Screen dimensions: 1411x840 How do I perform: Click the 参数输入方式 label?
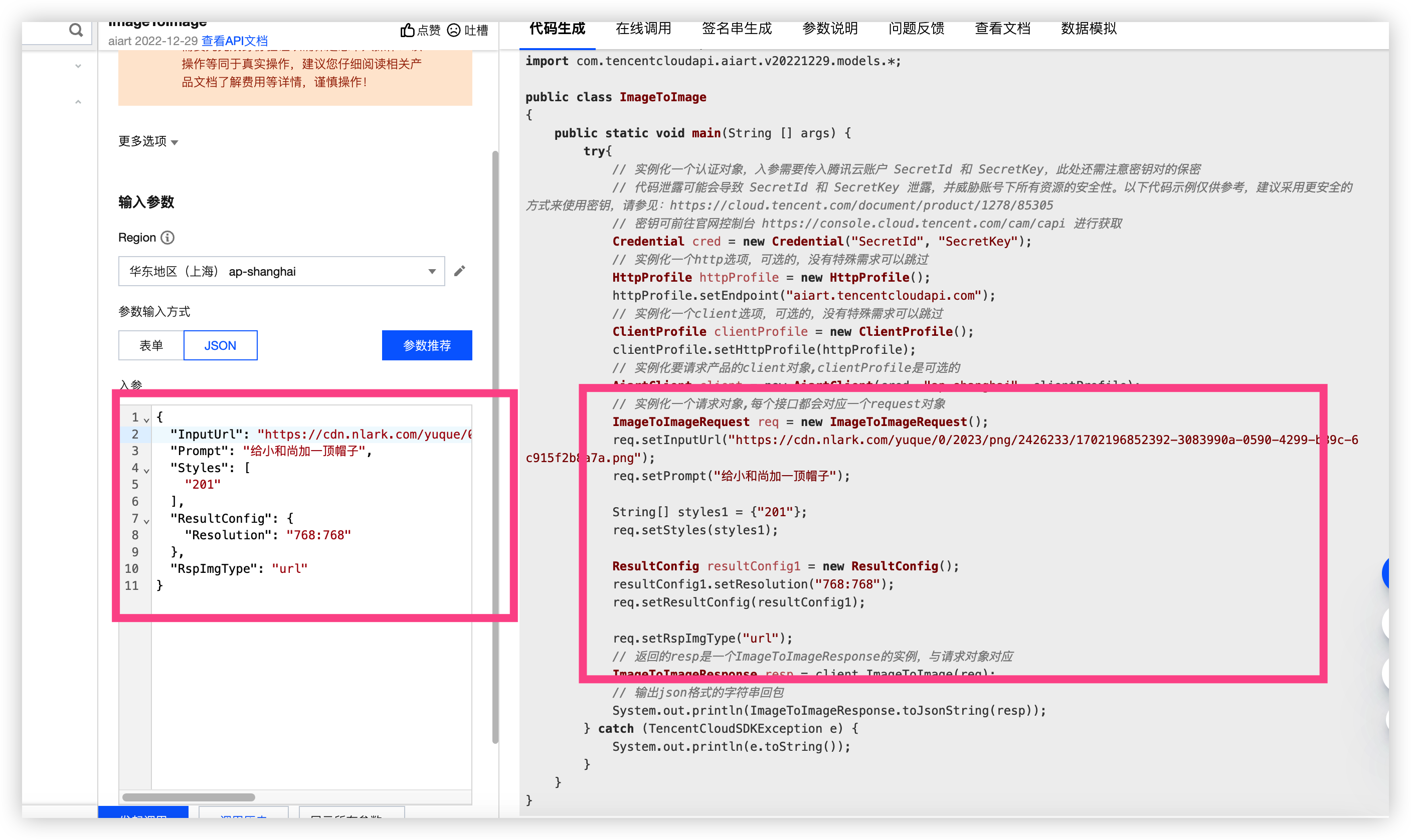point(154,311)
